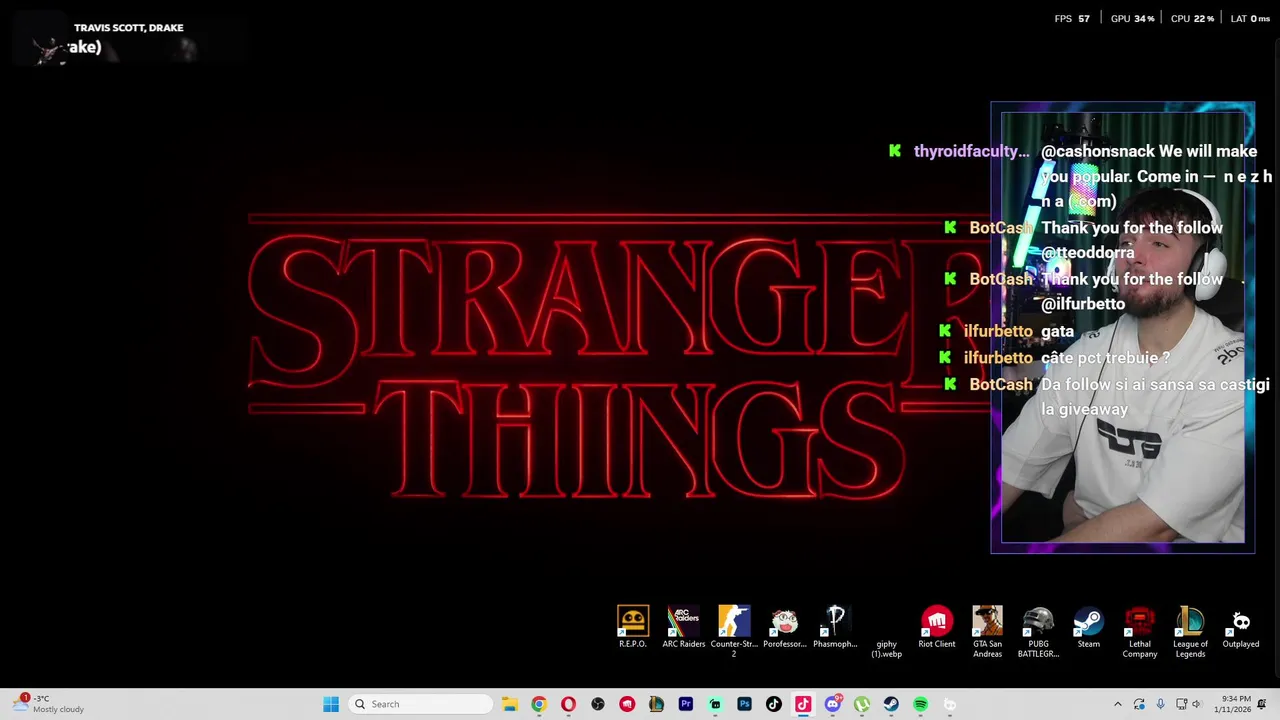1280x720 pixels.
Task: Open uTorrent from the taskbar
Action: 862,704
